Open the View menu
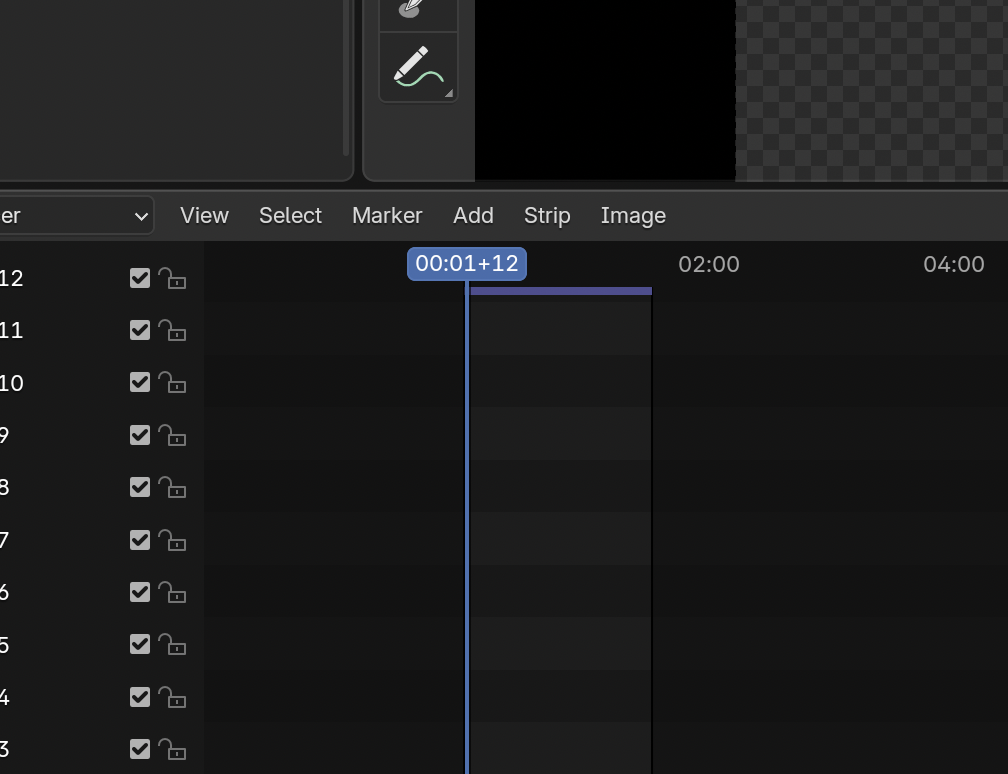The height and width of the screenshot is (774, 1008). point(204,215)
